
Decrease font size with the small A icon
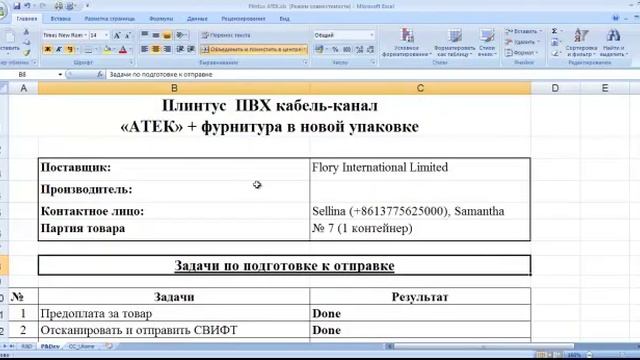pos(128,35)
